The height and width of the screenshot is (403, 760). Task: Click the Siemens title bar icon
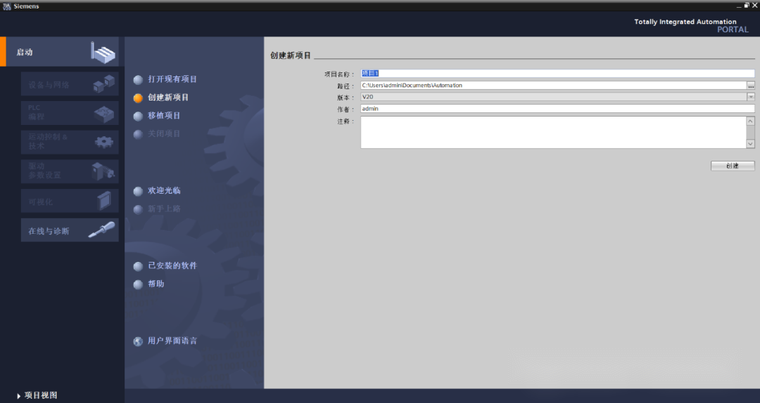click(x=6, y=6)
